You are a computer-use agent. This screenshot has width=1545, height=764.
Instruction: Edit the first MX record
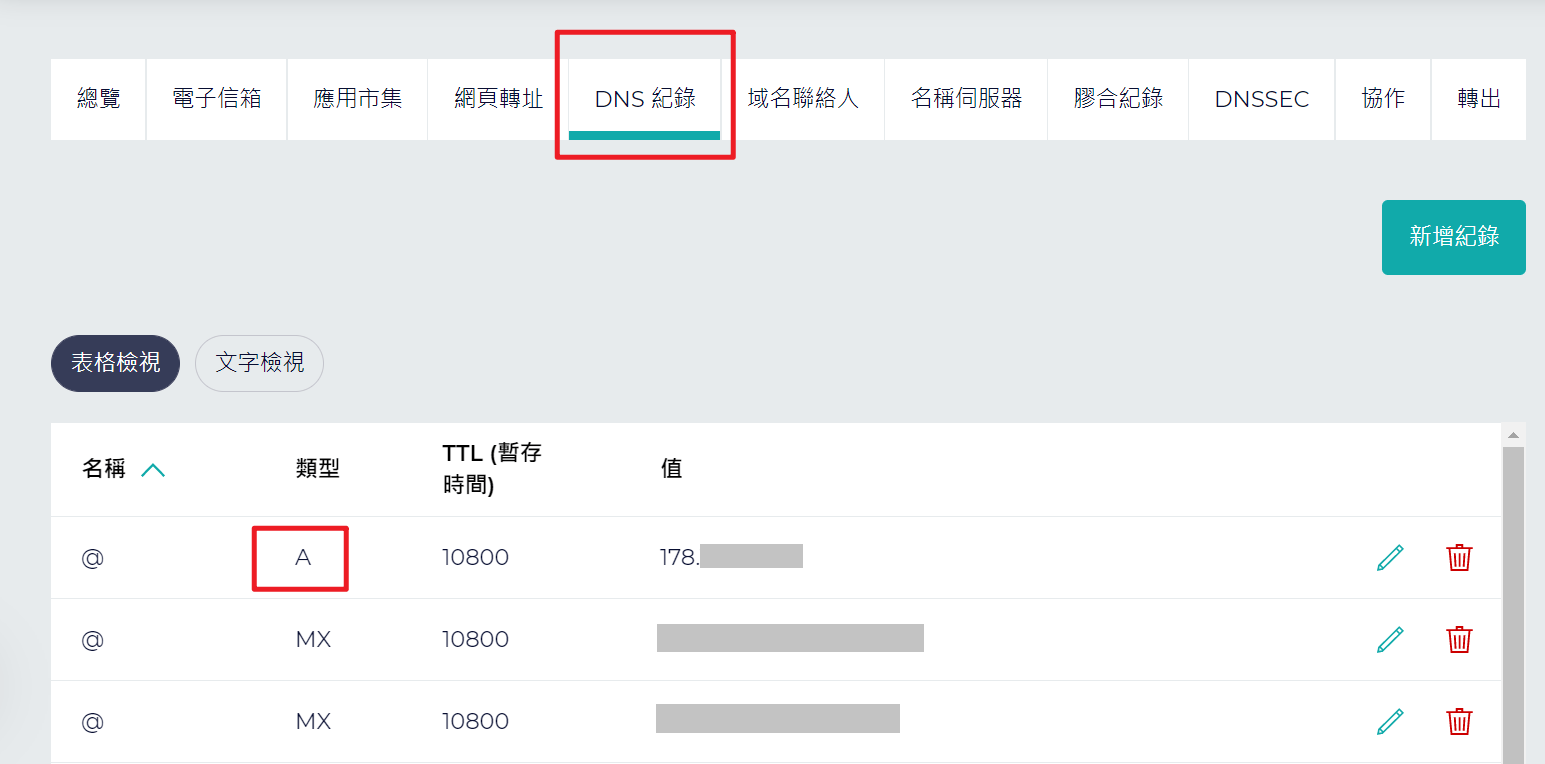coord(1390,639)
